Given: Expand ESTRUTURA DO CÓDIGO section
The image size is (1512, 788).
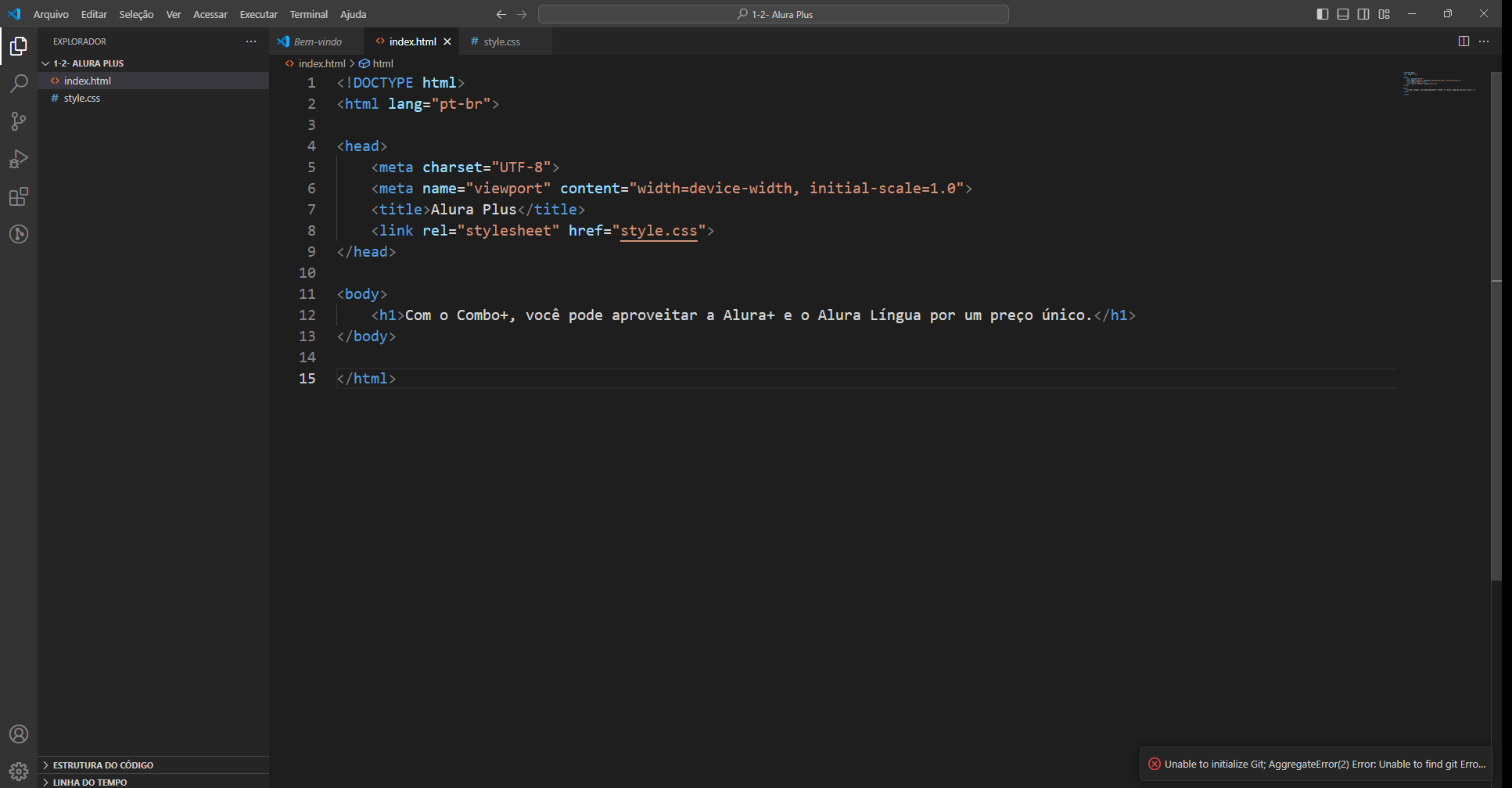Looking at the screenshot, I should (x=153, y=765).
